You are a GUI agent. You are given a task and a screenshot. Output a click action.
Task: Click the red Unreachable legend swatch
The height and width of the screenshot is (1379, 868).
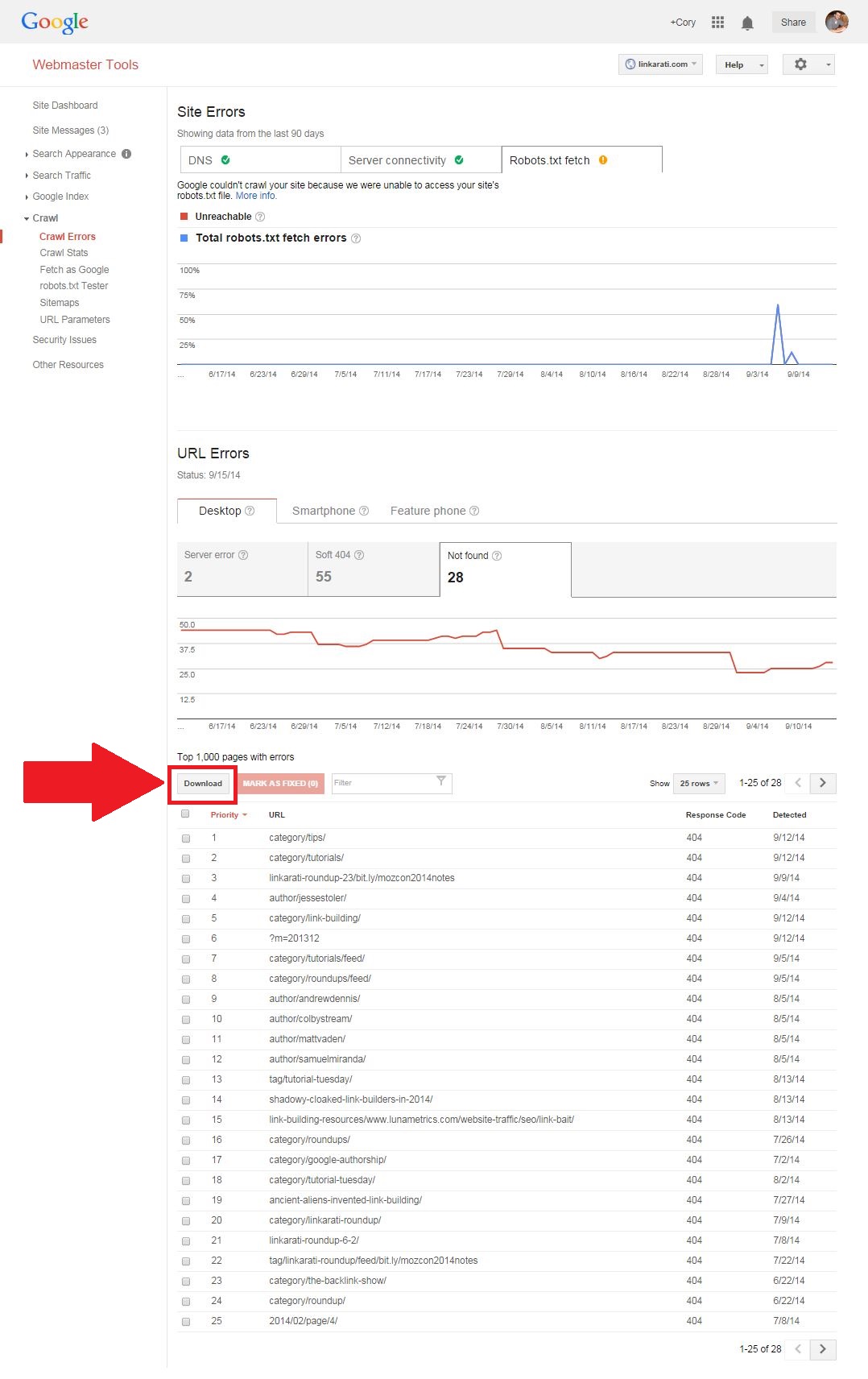point(184,217)
